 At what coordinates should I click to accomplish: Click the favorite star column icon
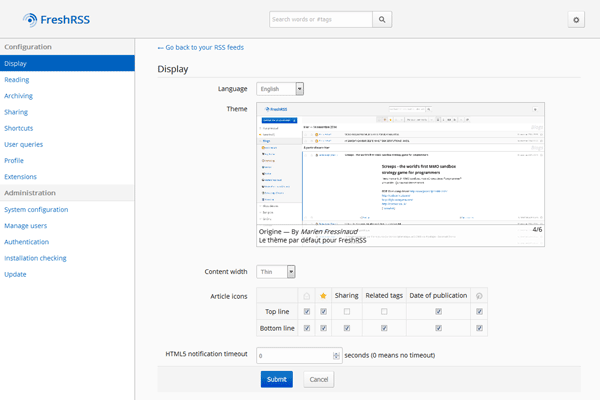322,296
